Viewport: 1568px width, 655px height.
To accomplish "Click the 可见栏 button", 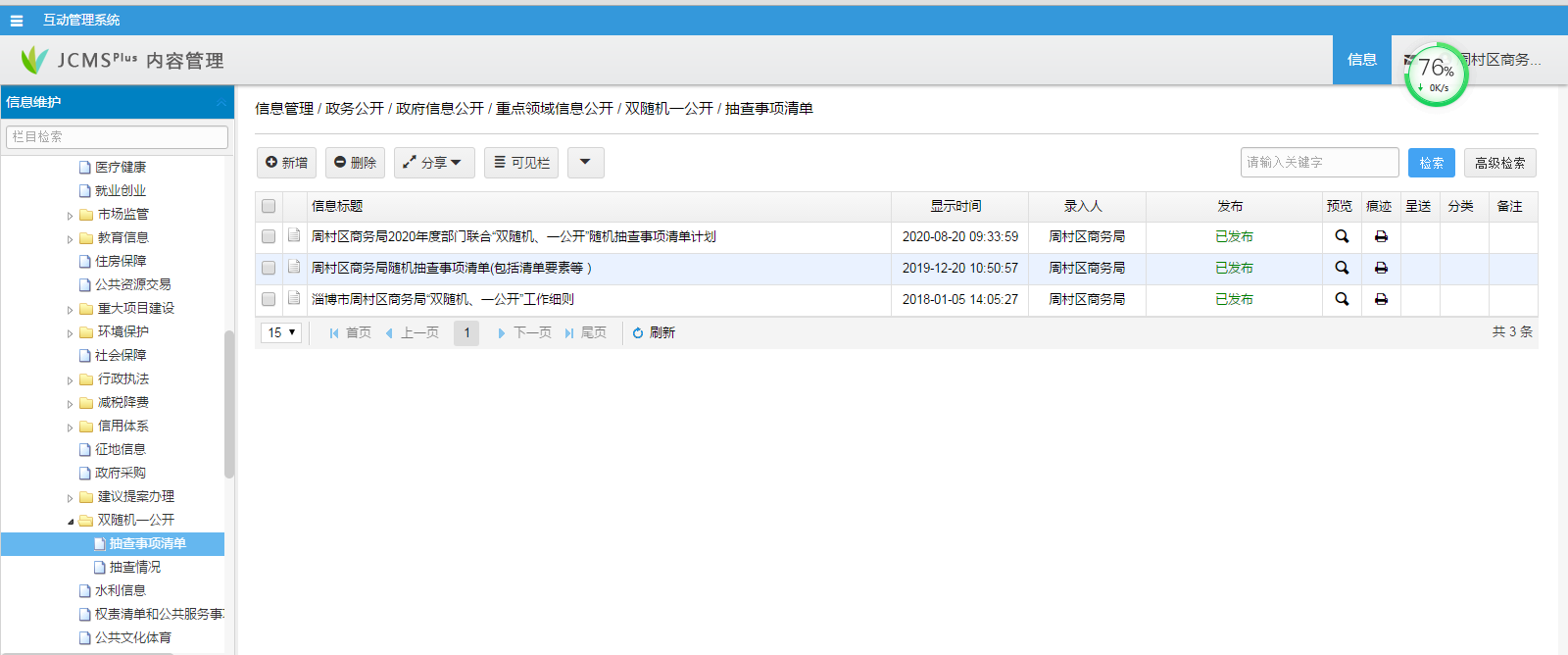I will coord(521,163).
